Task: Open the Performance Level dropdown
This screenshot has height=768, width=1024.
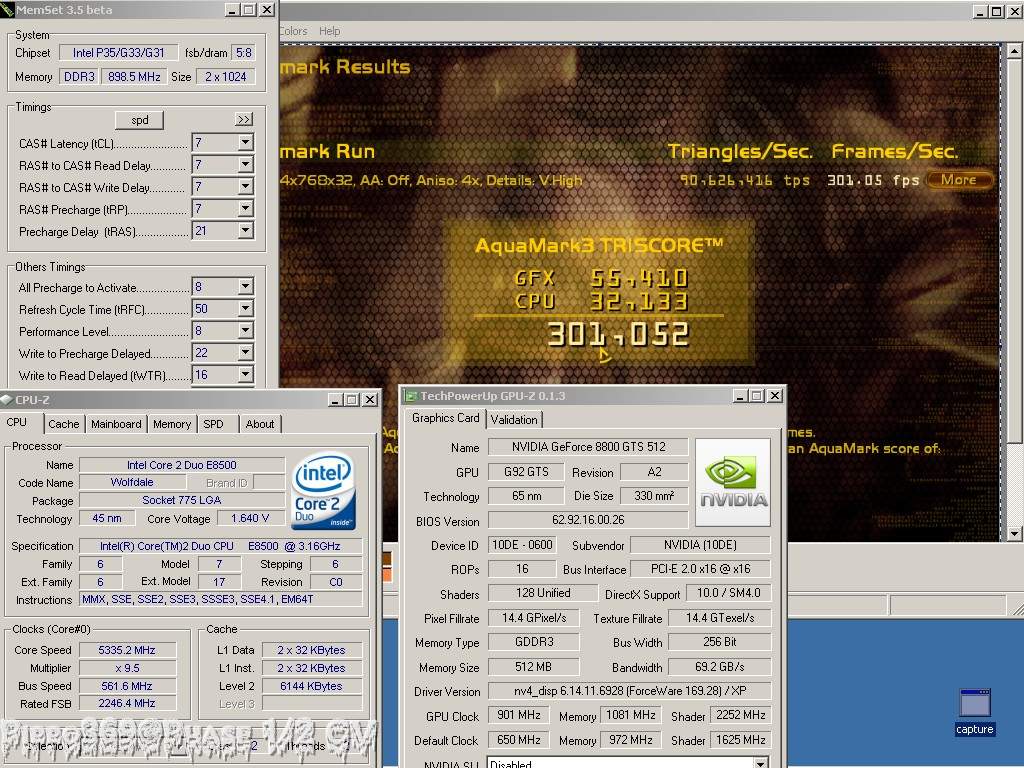Action: coord(246,330)
